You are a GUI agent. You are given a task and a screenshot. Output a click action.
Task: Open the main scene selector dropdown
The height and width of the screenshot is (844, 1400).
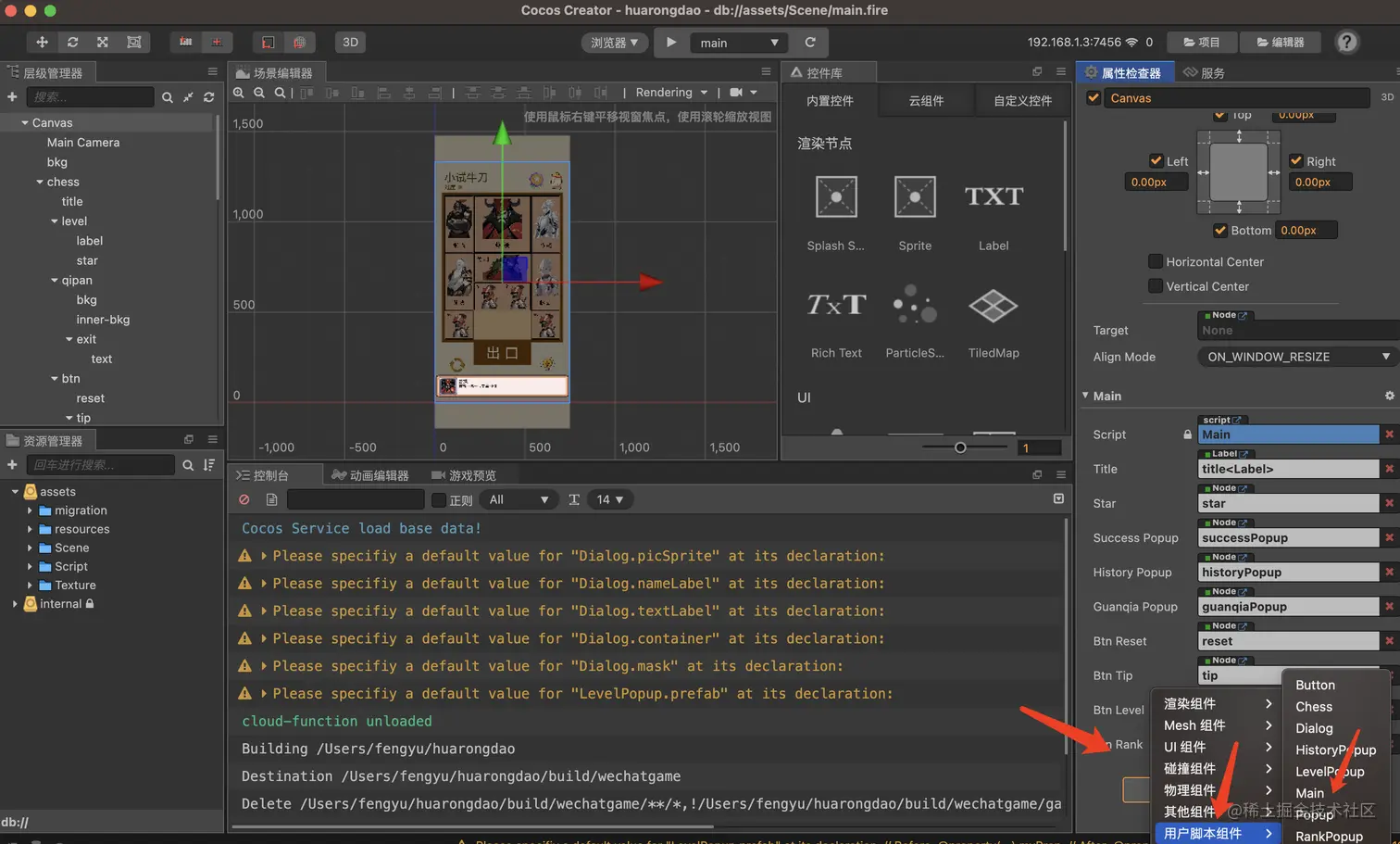click(739, 43)
